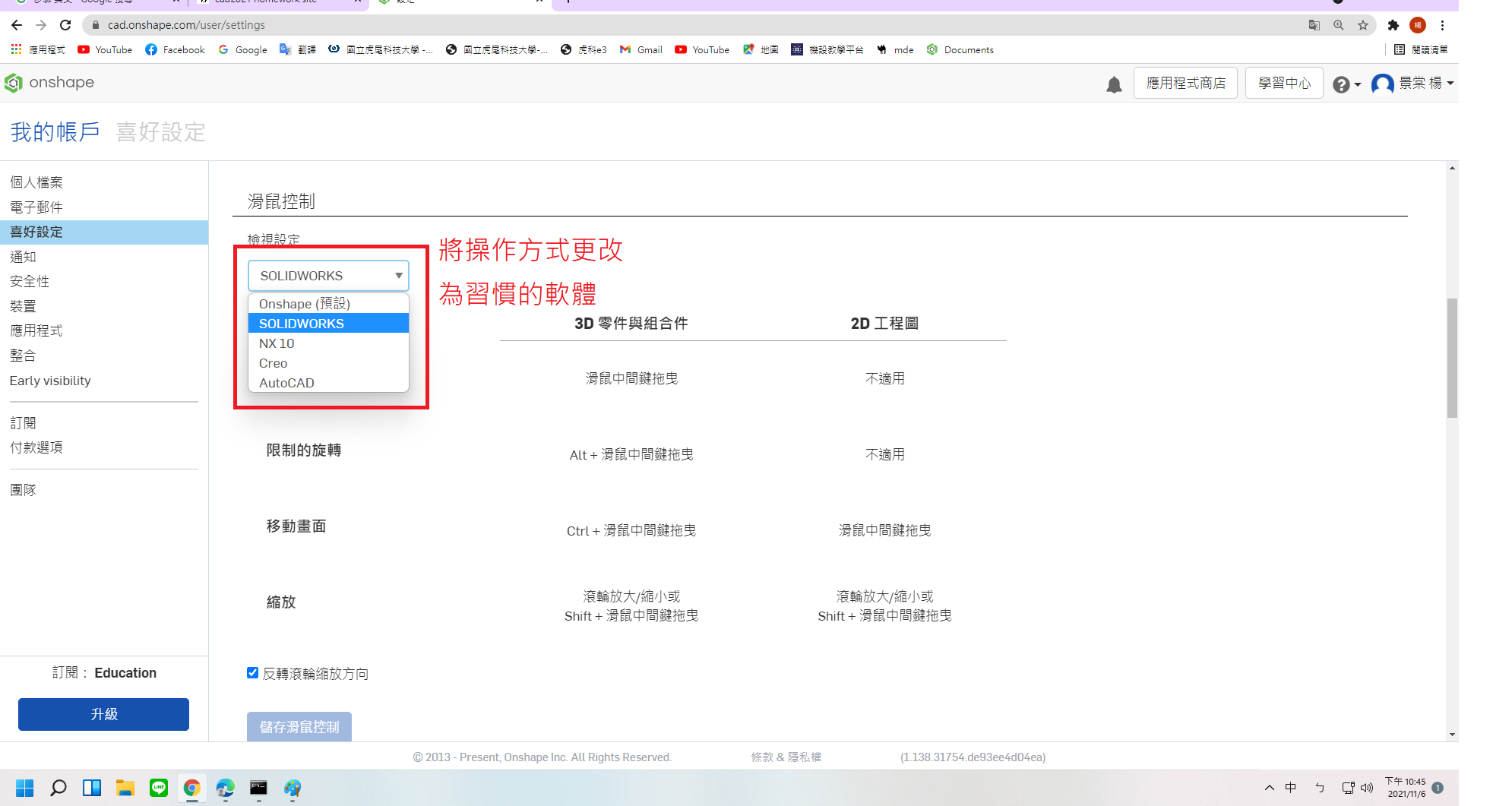Open the 應用程式商店 app store button

[1185, 83]
